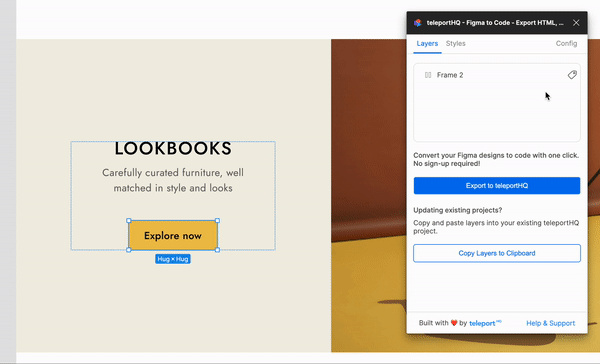Screen dimensions: 600x364
Task: Click the heart icon in plugin footer
Action: coord(454,323)
